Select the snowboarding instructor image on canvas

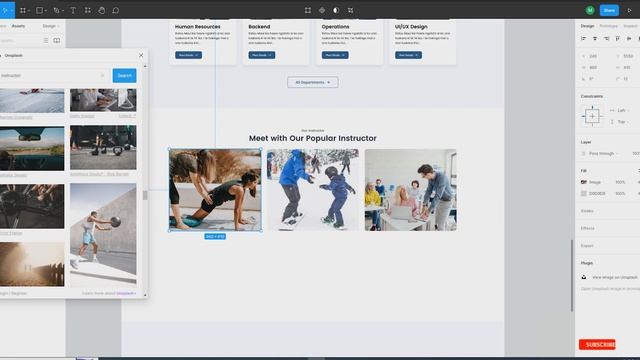tap(313, 190)
